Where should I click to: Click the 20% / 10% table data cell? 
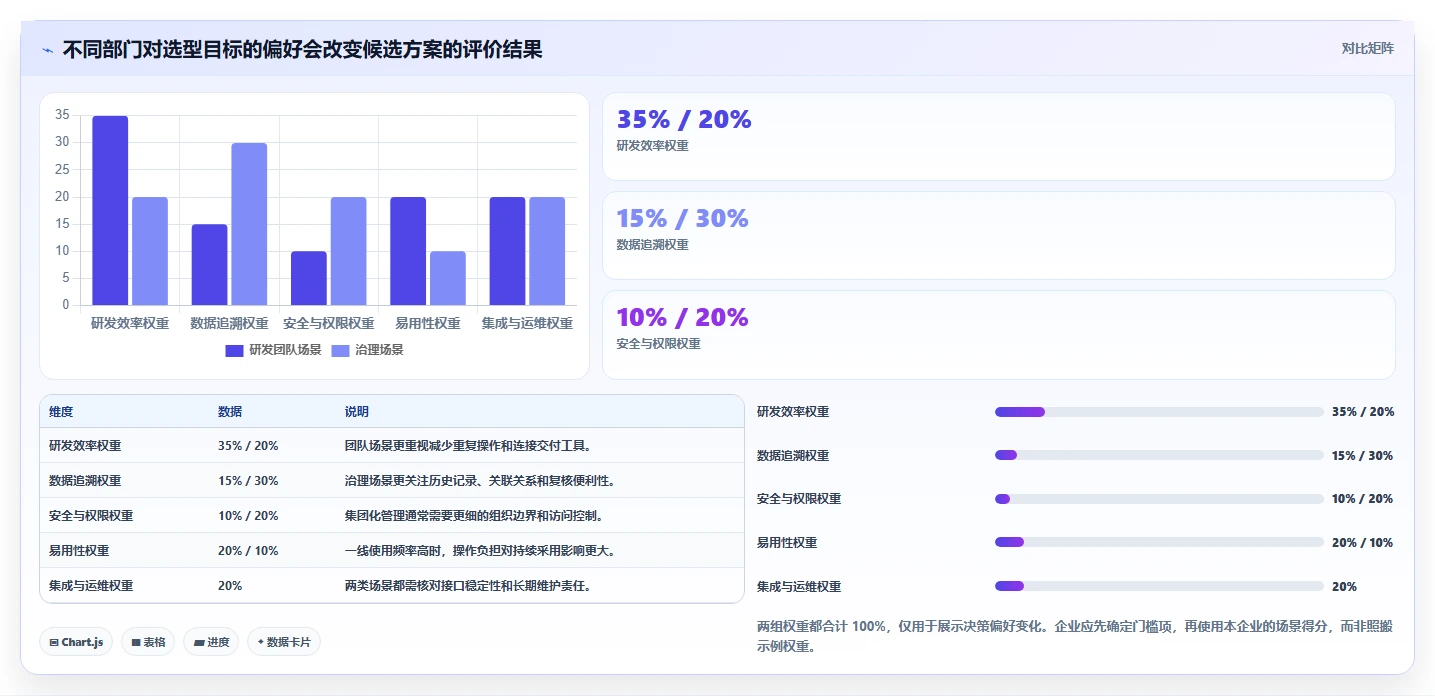pos(248,551)
